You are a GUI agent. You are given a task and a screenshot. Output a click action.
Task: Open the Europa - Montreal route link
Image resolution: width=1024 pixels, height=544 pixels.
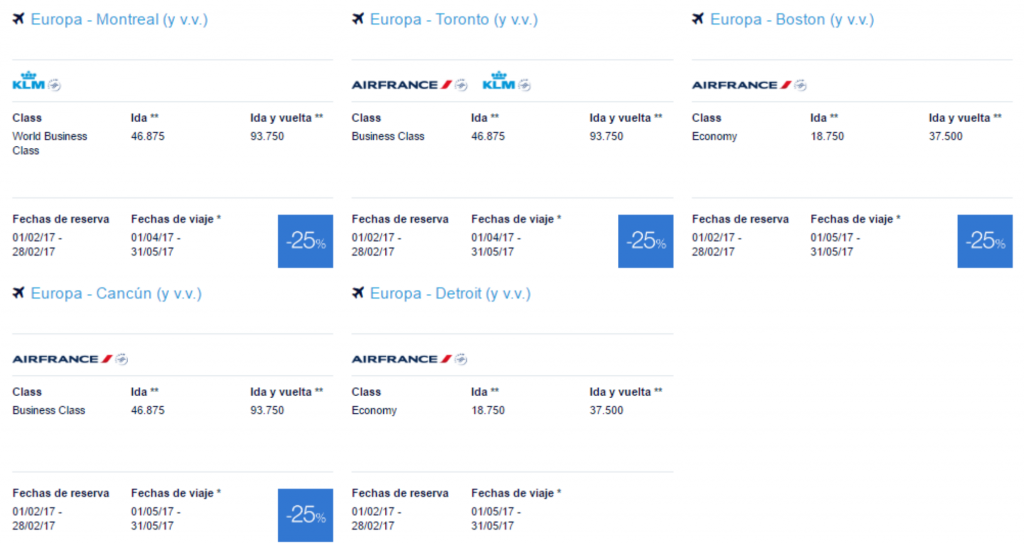click(x=119, y=20)
